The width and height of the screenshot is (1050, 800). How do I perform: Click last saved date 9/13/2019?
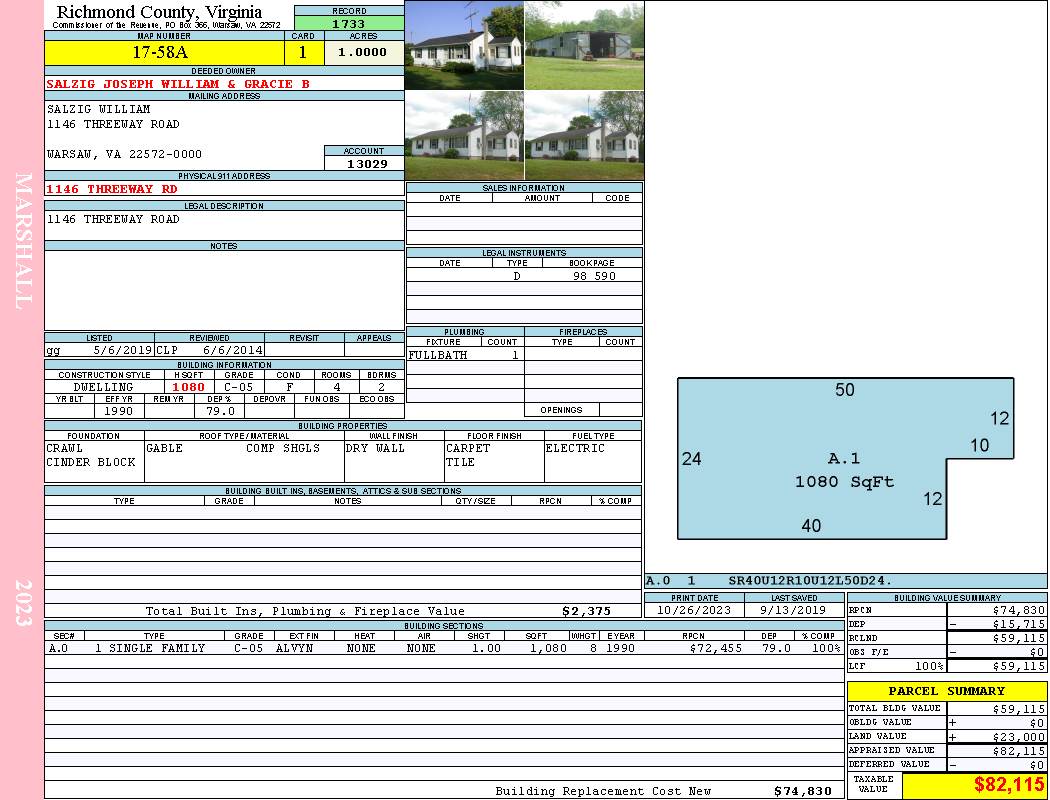(793, 610)
